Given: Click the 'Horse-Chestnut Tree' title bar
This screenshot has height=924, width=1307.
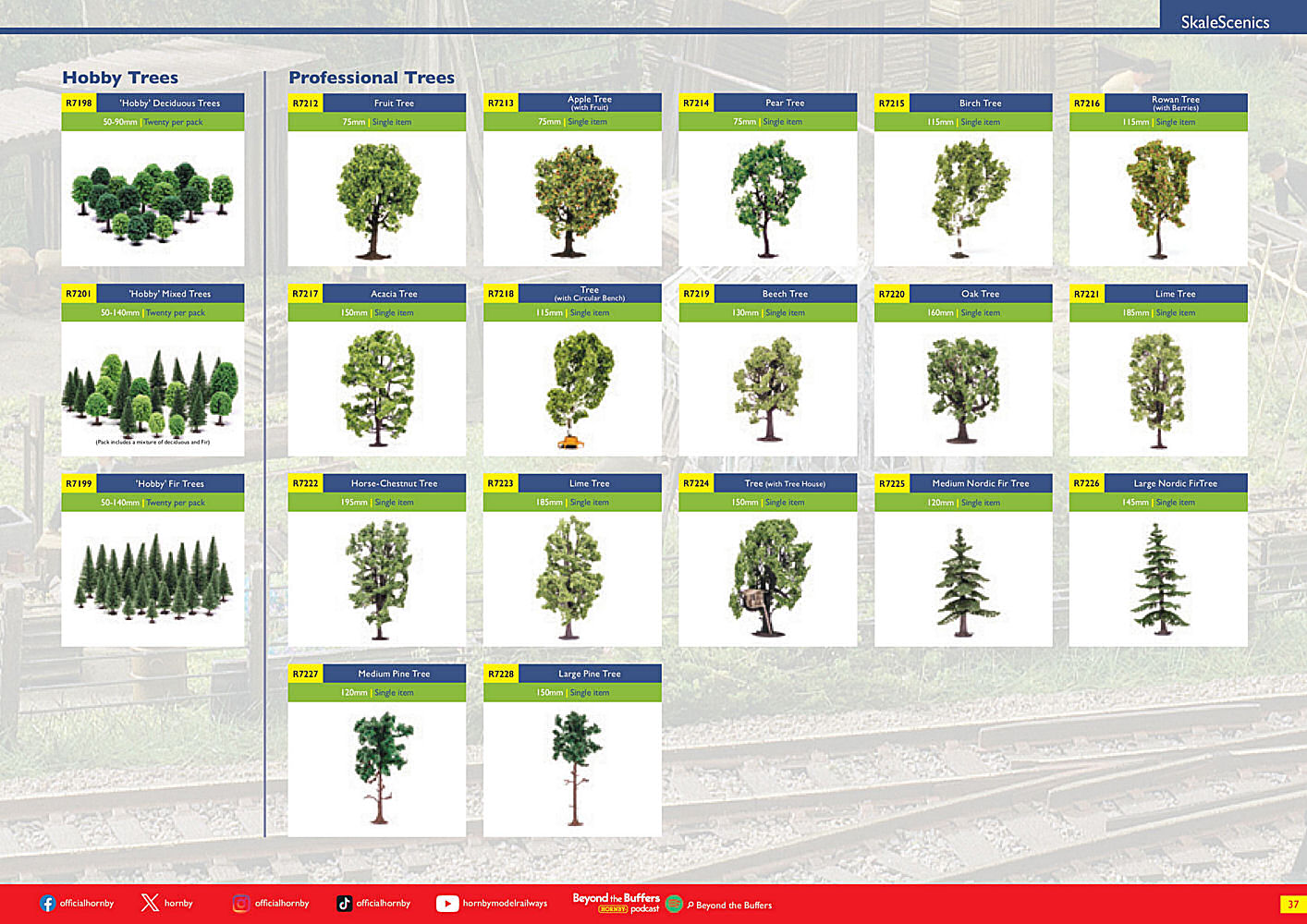Looking at the screenshot, I should (394, 483).
